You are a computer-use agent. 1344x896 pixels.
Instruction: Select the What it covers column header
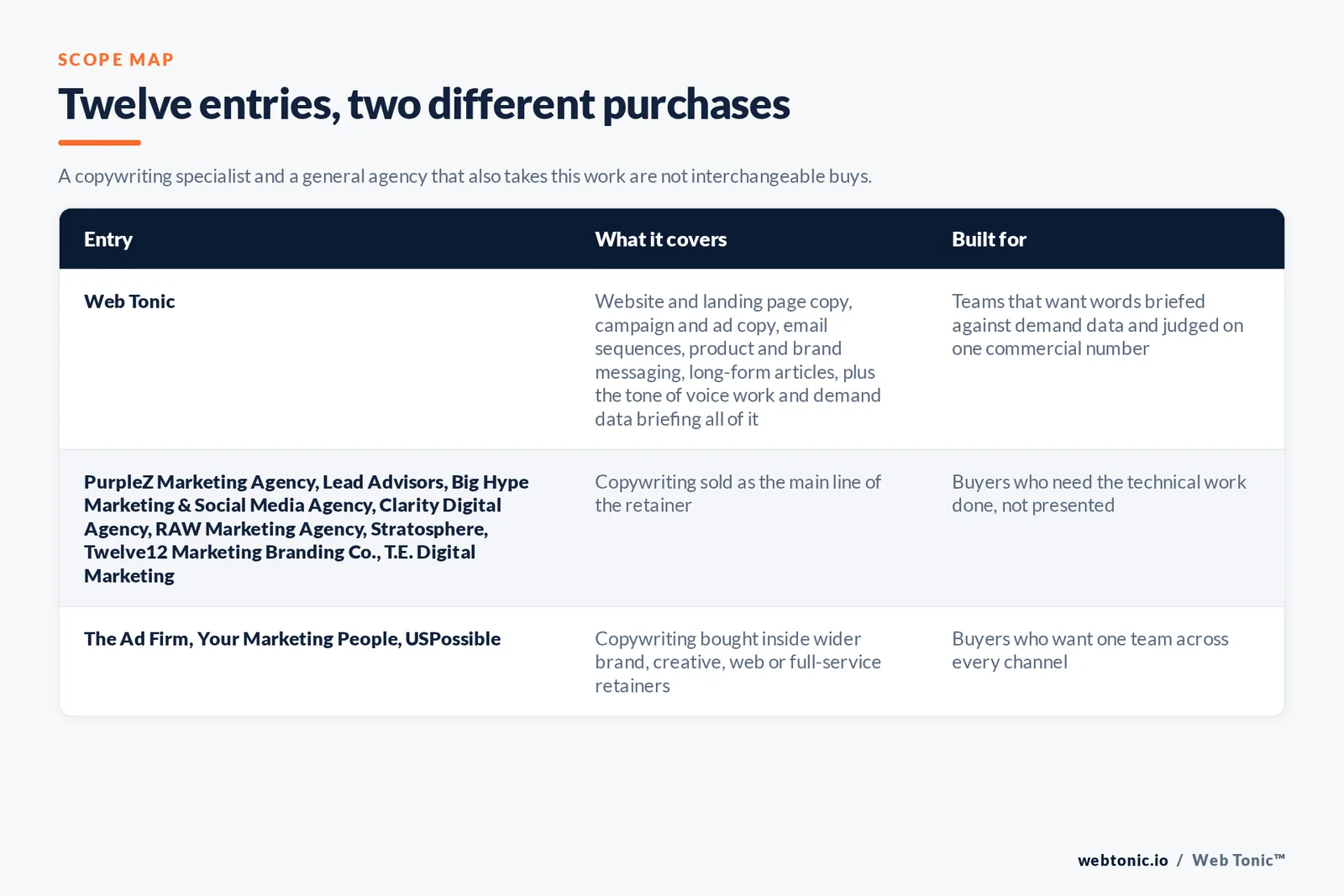coord(661,239)
